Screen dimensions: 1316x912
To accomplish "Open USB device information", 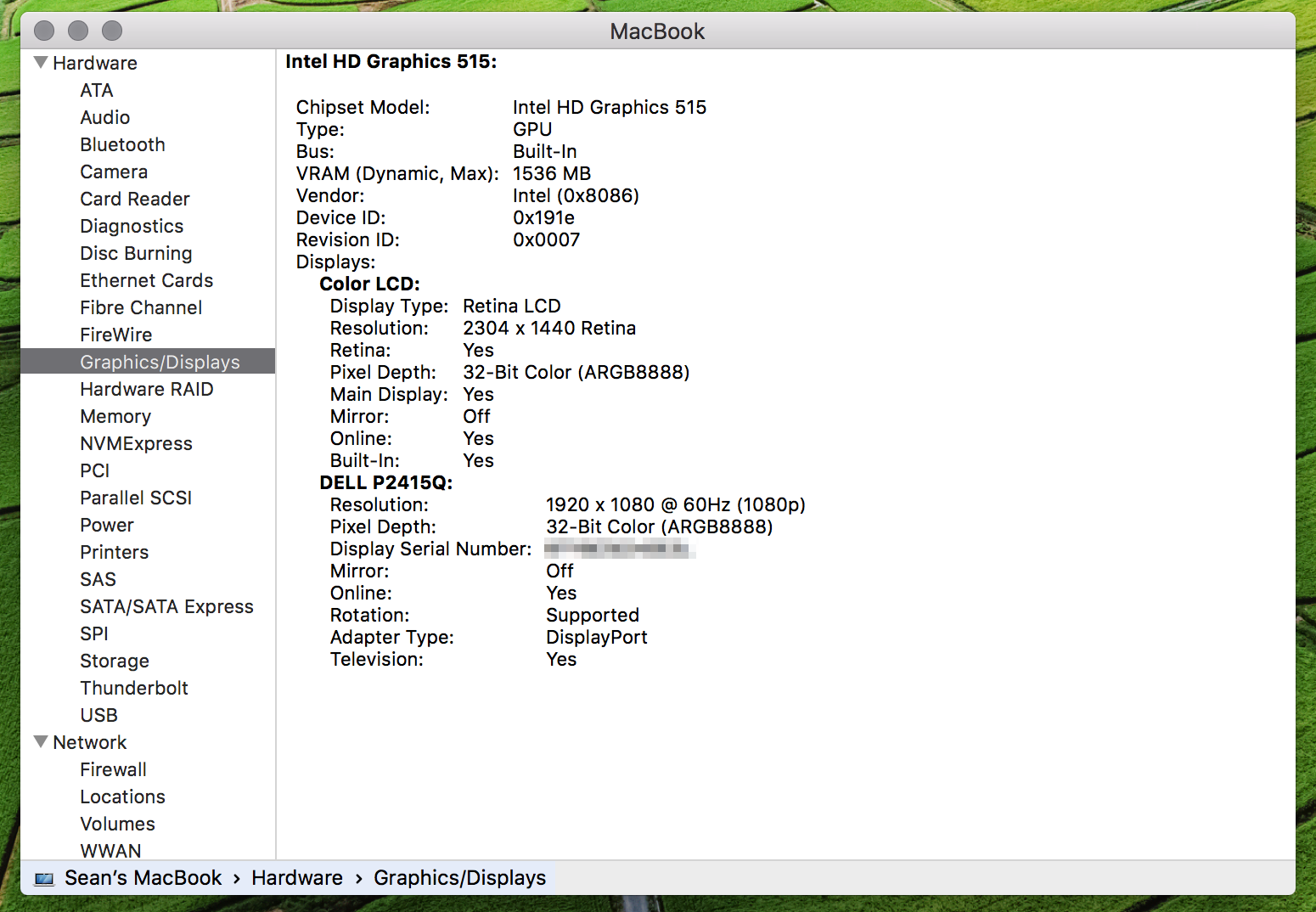I will (x=99, y=715).
